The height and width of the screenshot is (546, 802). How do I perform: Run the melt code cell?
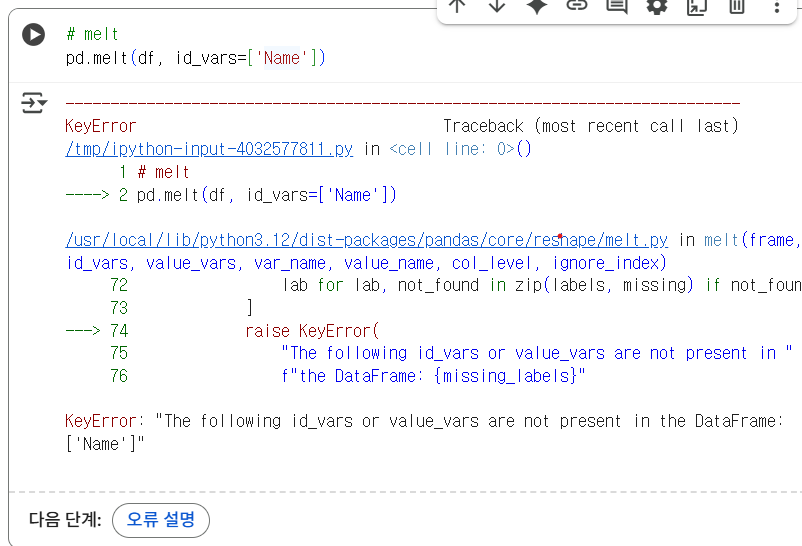point(34,35)
